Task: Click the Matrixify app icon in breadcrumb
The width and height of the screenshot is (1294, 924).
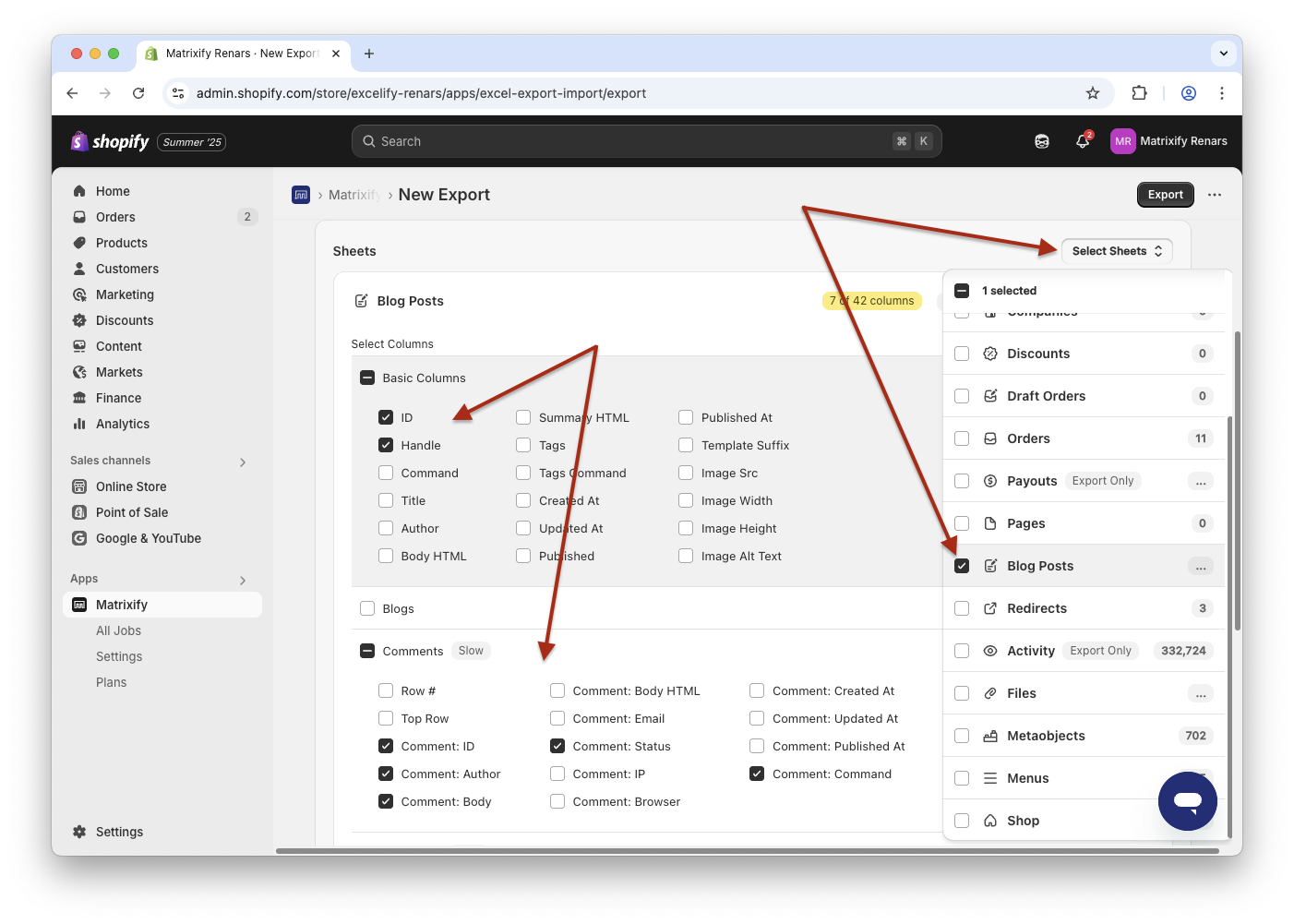Action: click(x=301, y=195)
